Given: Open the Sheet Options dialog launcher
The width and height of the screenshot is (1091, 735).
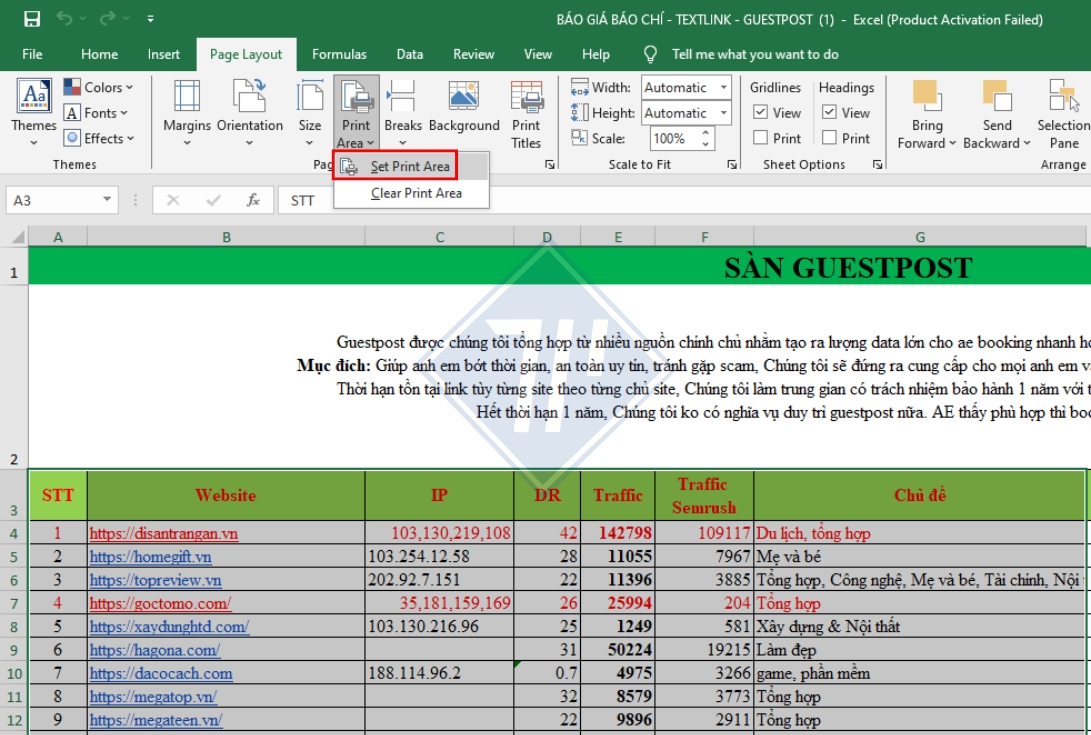Looking at the screenshot, I should pos(877,165).
